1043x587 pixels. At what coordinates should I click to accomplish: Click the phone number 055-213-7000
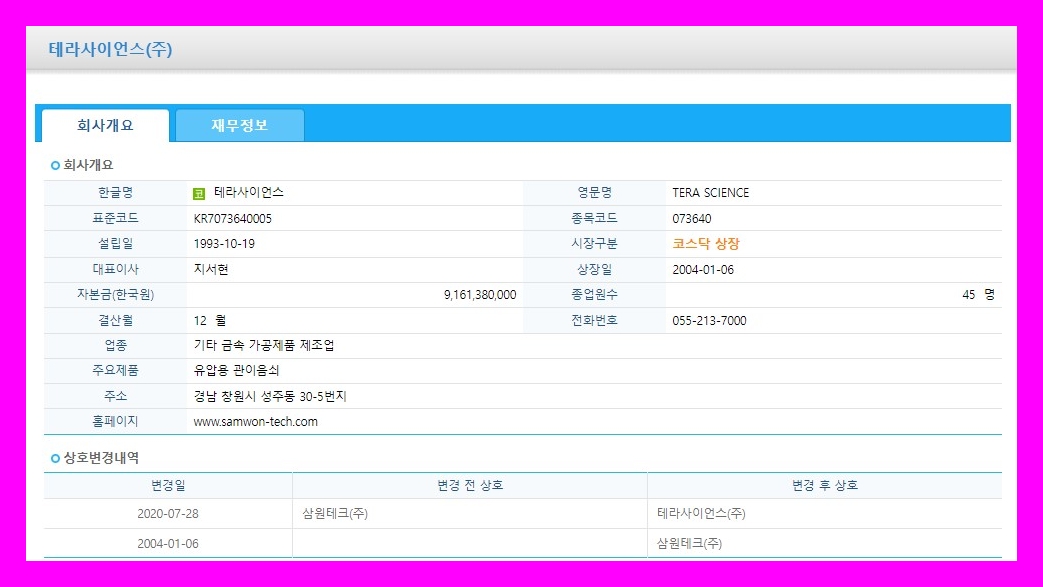coord(709,320)
